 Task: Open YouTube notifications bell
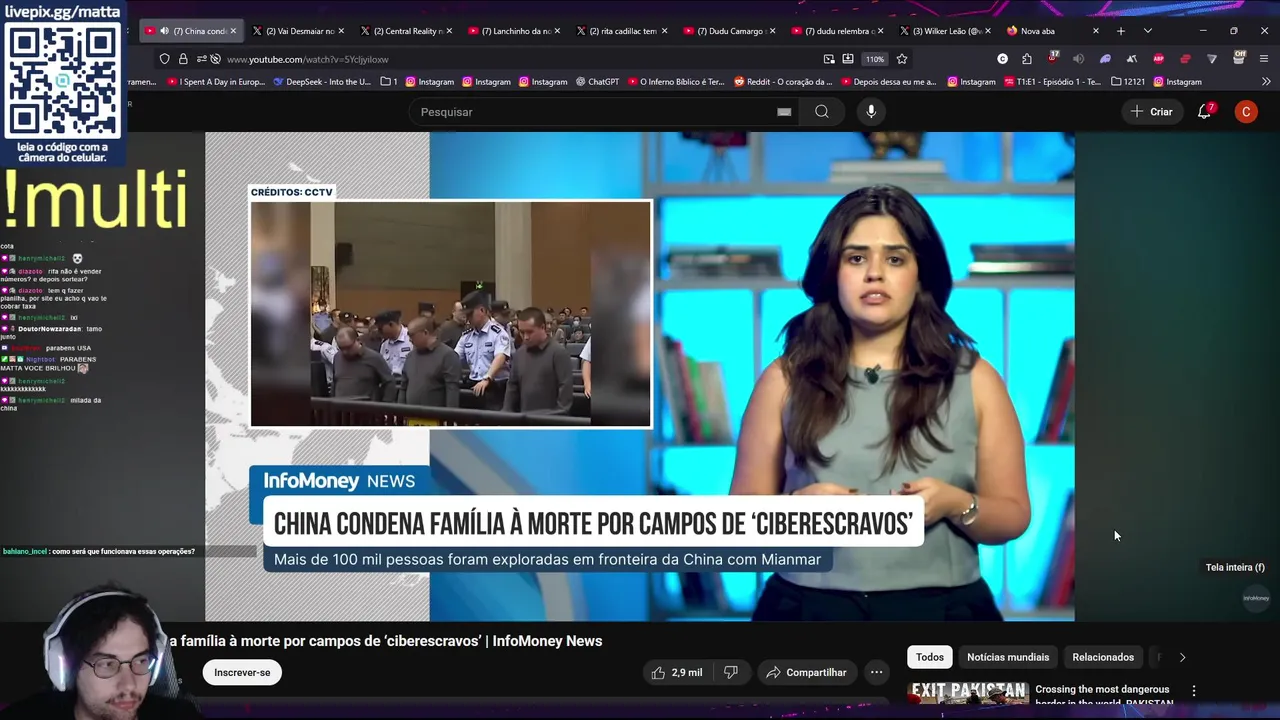click(x=1205, y=112)
